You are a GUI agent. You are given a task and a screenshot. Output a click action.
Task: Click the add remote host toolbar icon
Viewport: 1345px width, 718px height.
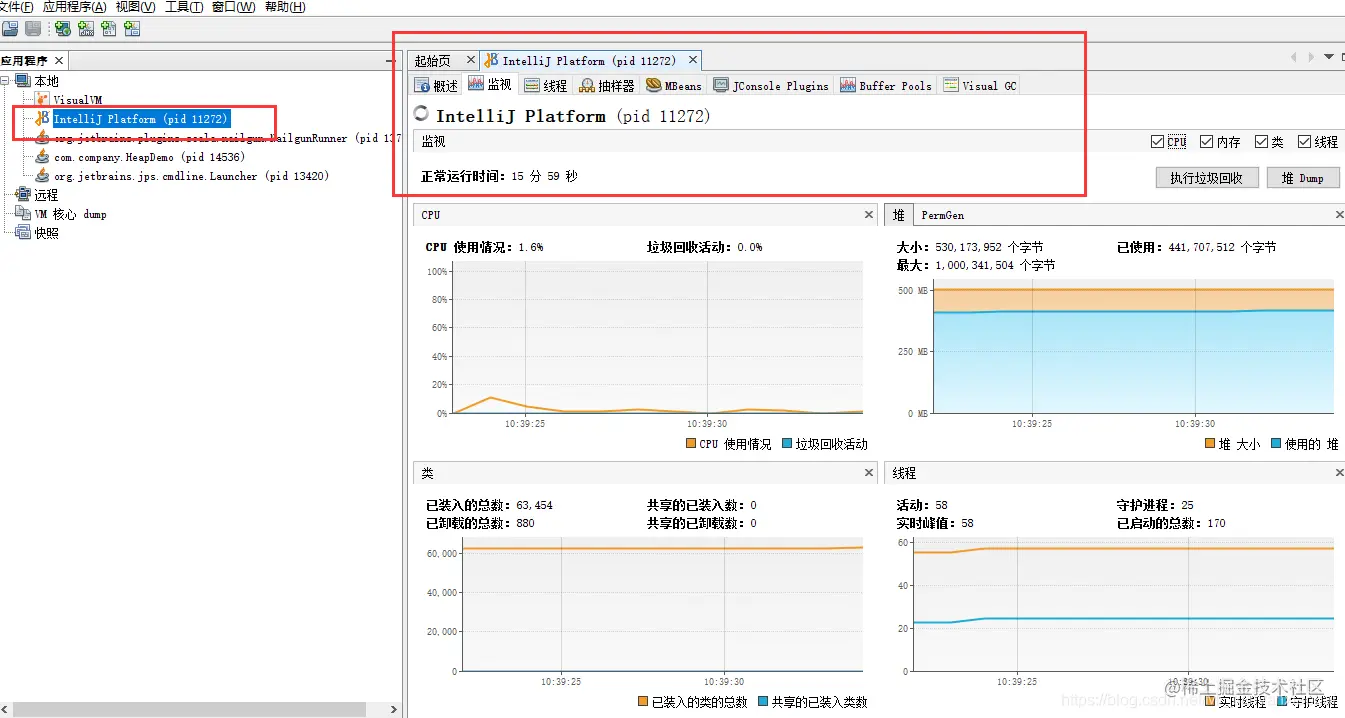point(63,29)
